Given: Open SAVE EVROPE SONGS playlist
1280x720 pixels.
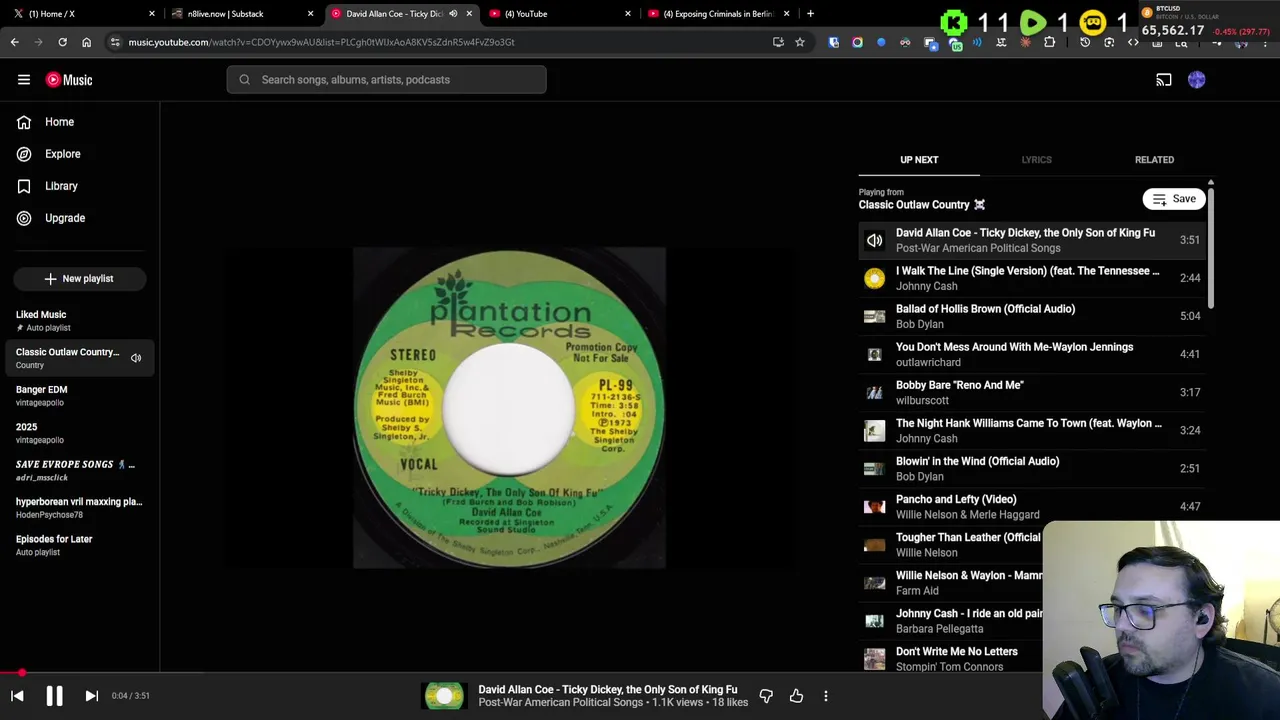Looking at the screenshot, I should (80, 470).
